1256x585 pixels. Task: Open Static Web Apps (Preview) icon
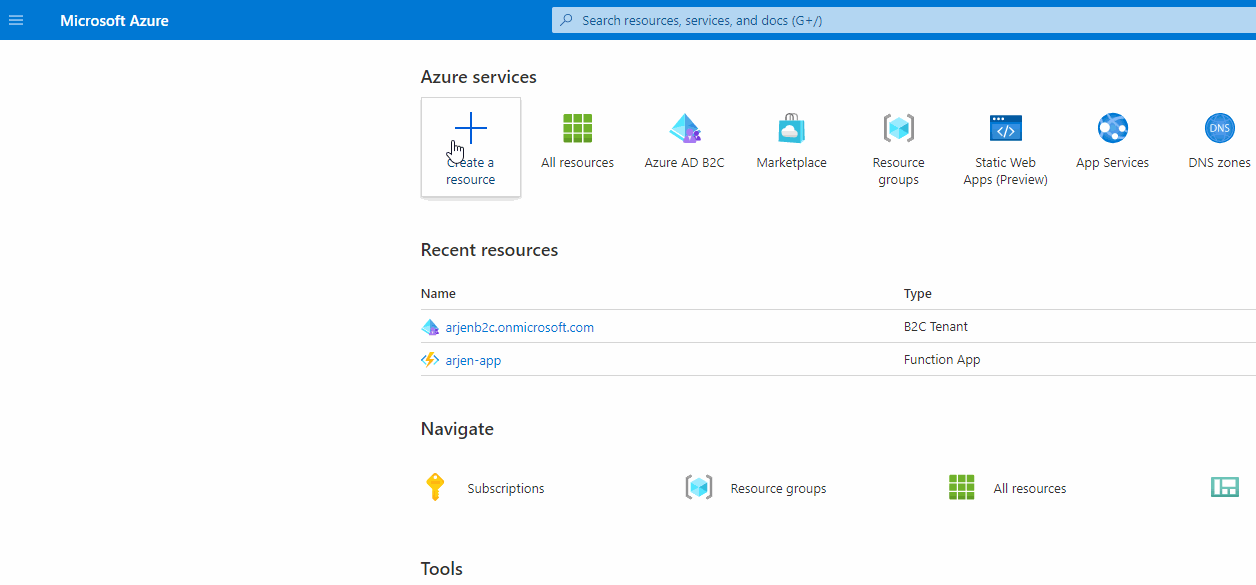tap(1005, 128)
